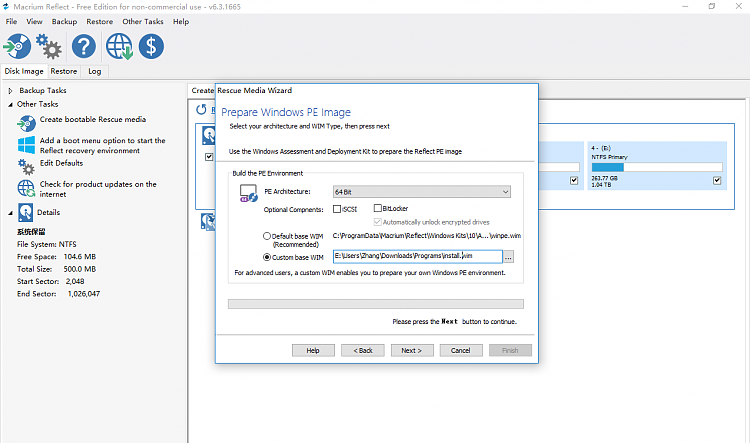Screen dimensions: 750x443
Task: Enable the iSCSI optional component
Action: (x=337, y=209)
